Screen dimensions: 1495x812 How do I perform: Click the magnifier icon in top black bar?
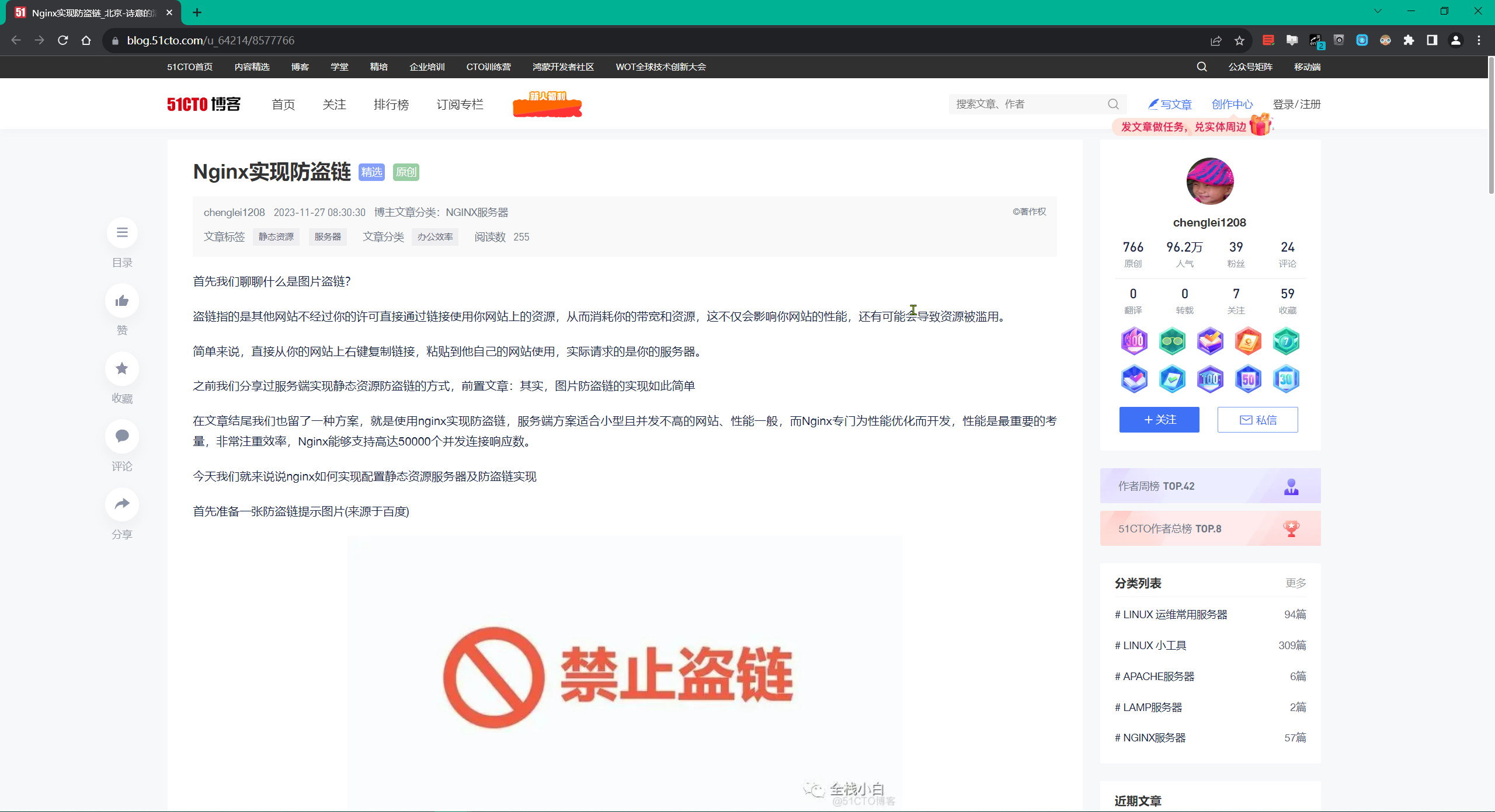point(1201,67)
